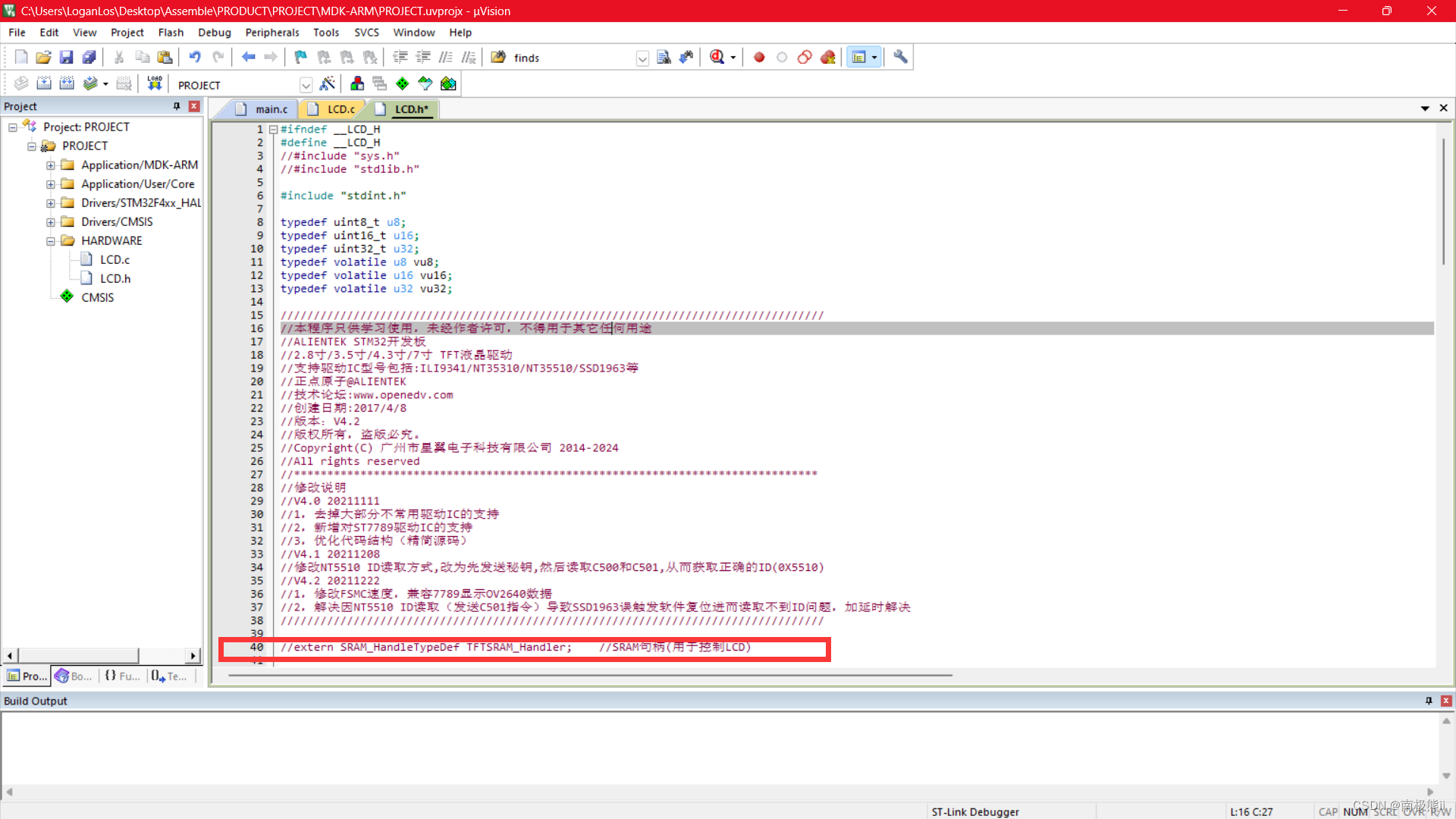Screen dimensions: 1456x819
Task: Collapse the HARDWARE folder
Action: (x=51, y=241)
